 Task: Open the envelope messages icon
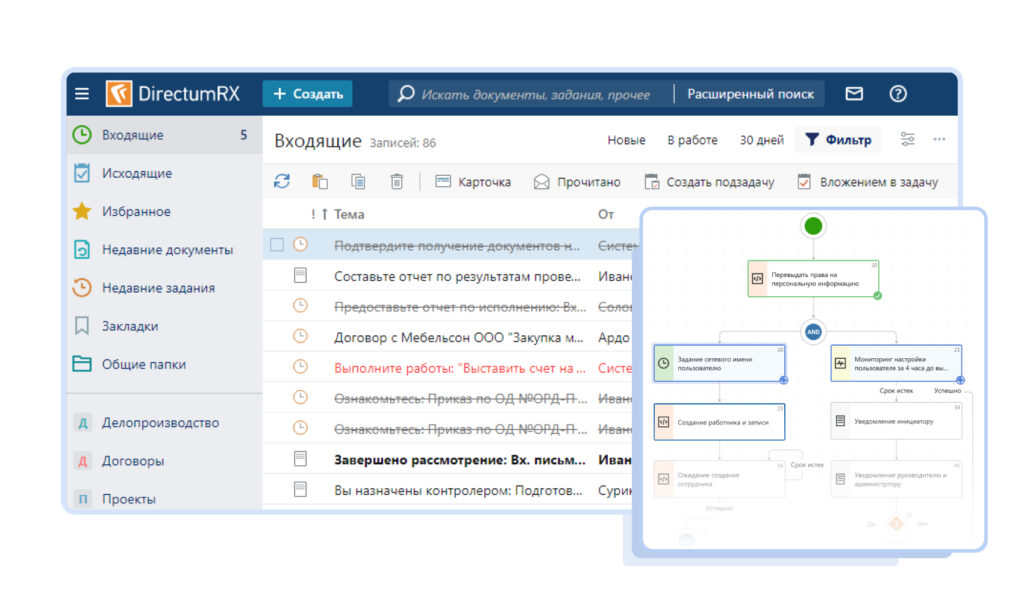pyautogui.click(x=854, y=93)
